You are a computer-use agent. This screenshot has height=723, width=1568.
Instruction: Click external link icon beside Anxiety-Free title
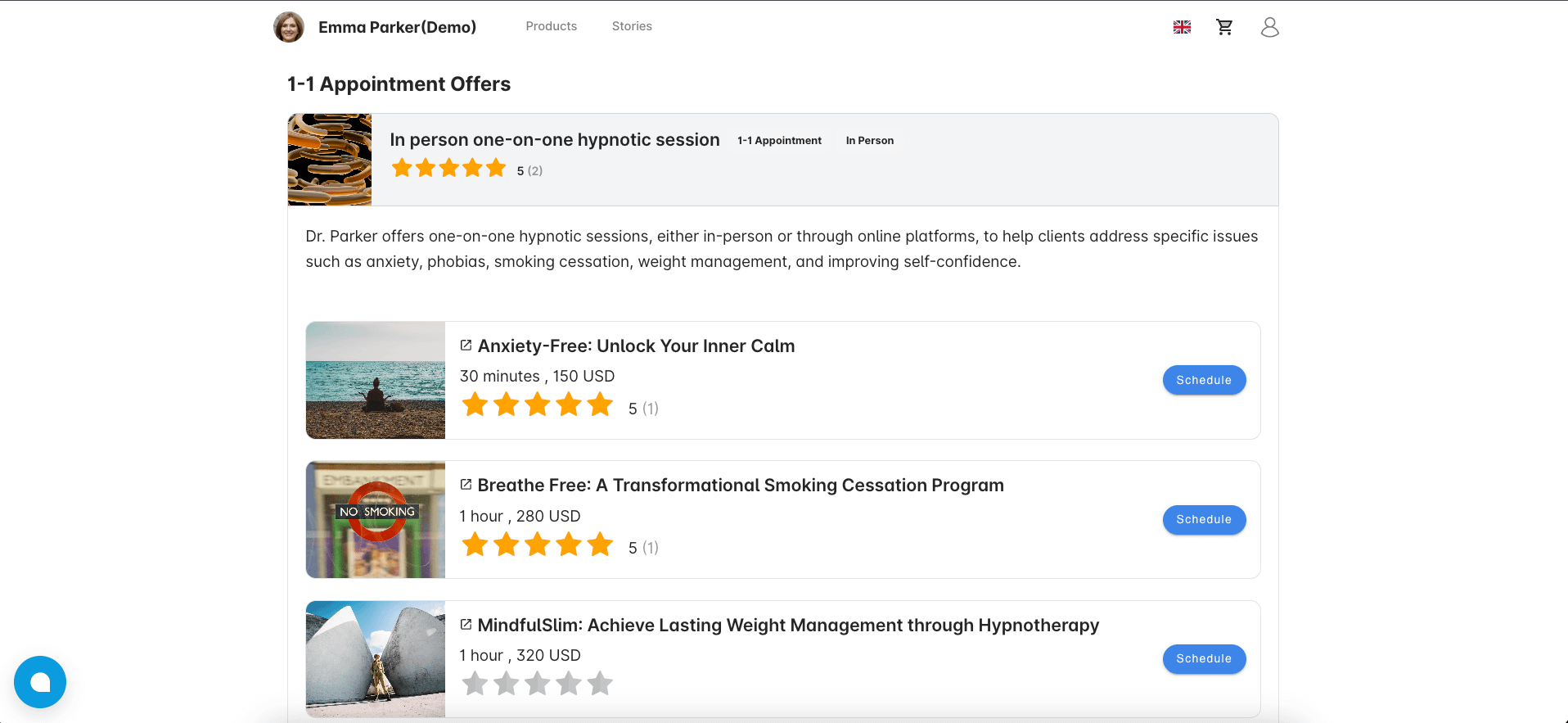coord(466,346)
